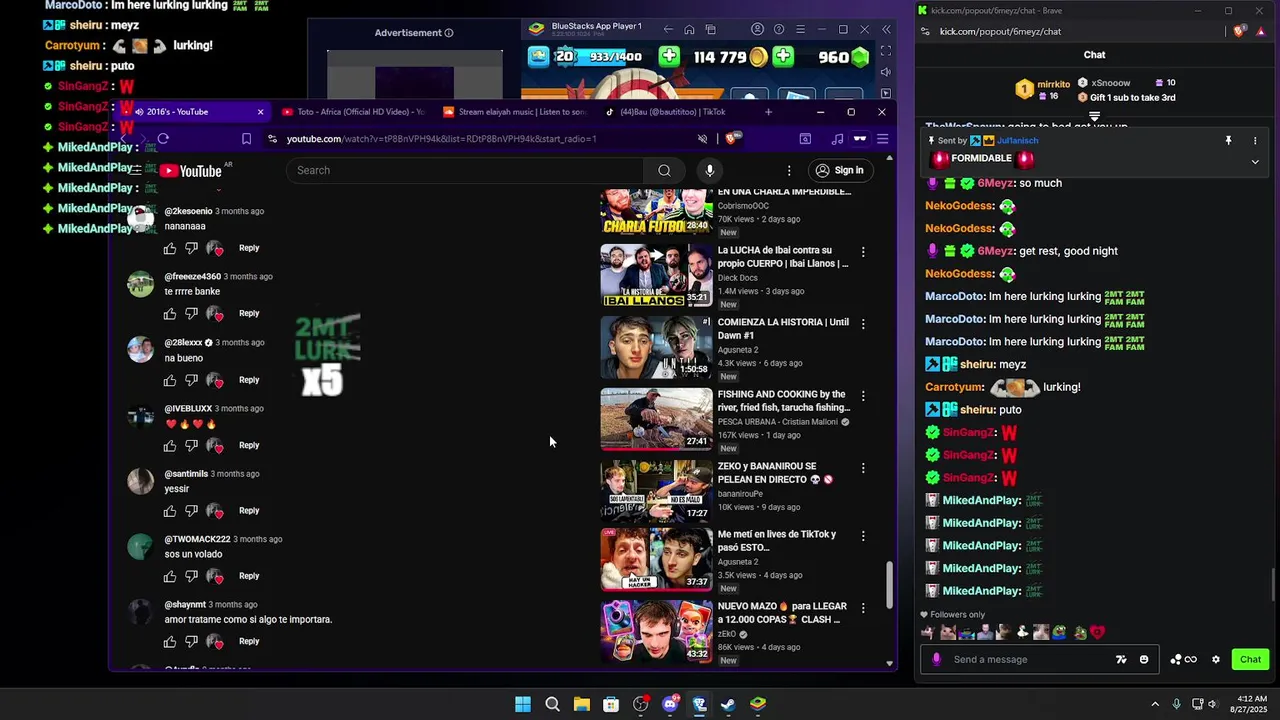The width and height of the screenshot is (1280, 720).
Task: Click BlueStacks home button
Action: 689,29
